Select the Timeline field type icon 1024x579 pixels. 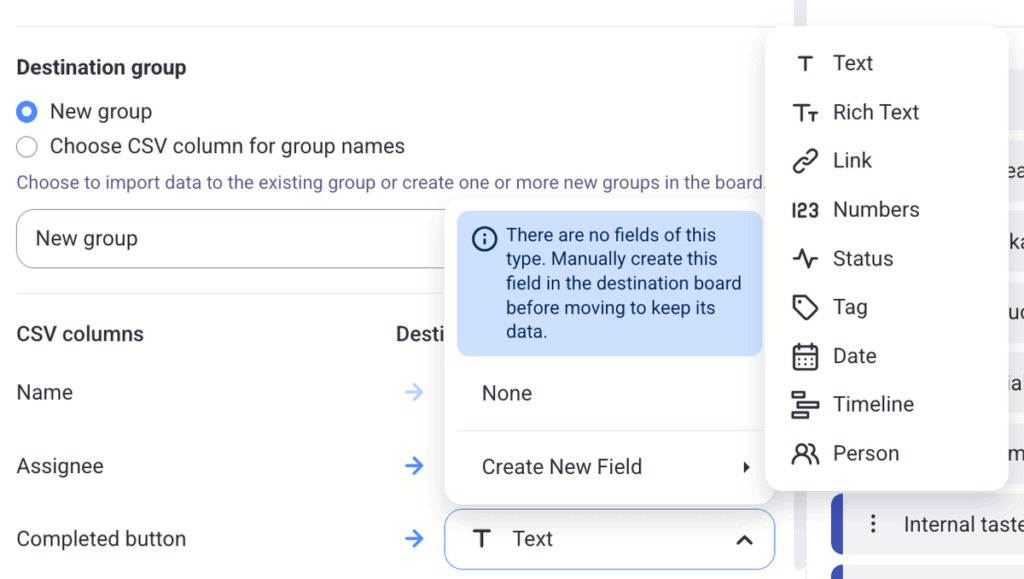pyautogui.click(x=805, y=404)
